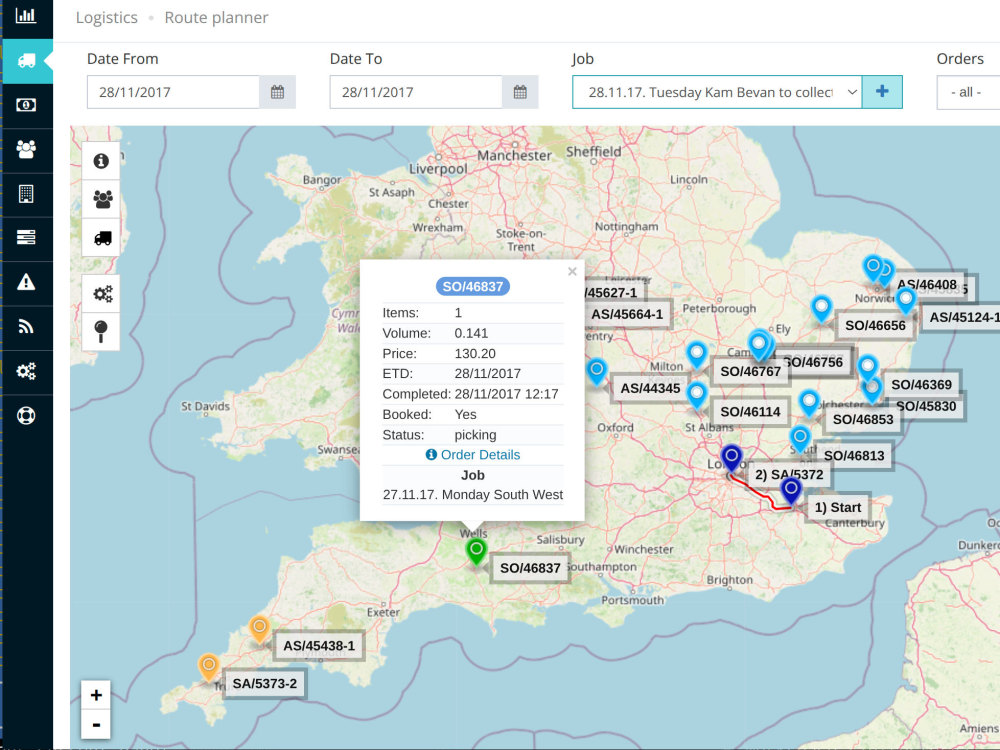The height and width of the screenshot is (750, 1000).
Task: Select the AS/44345 map marker
Action: pos(596,372)
